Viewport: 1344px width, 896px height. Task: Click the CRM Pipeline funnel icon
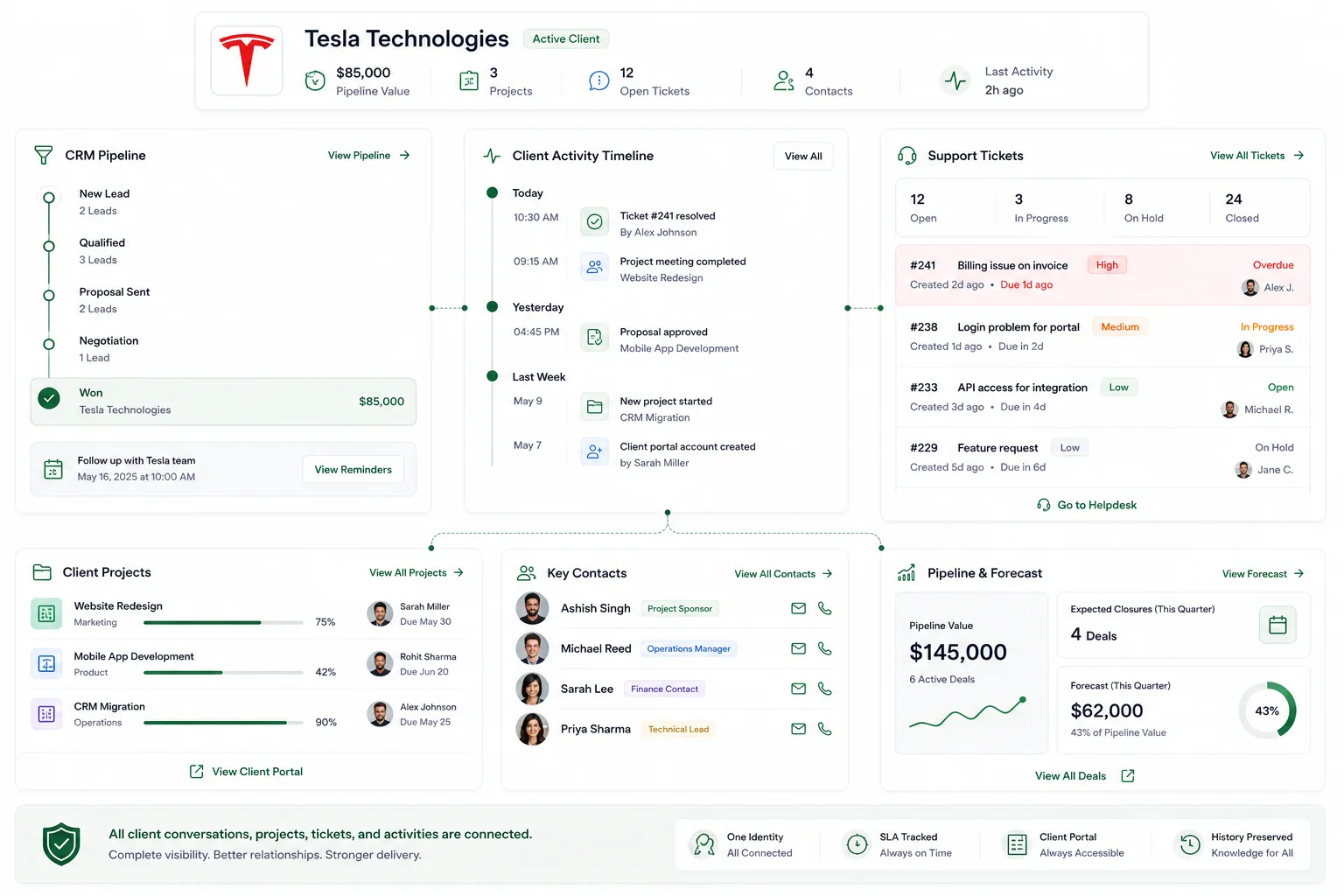point(43,156)
